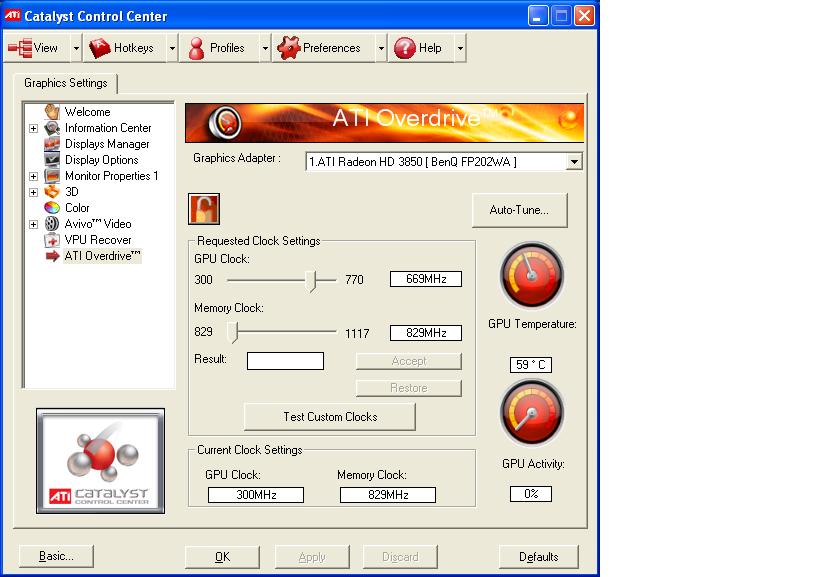Click the ATI Catalyst Control Center logo image
This screenshot has height=577, width=840.
click(x=101, y=461)
